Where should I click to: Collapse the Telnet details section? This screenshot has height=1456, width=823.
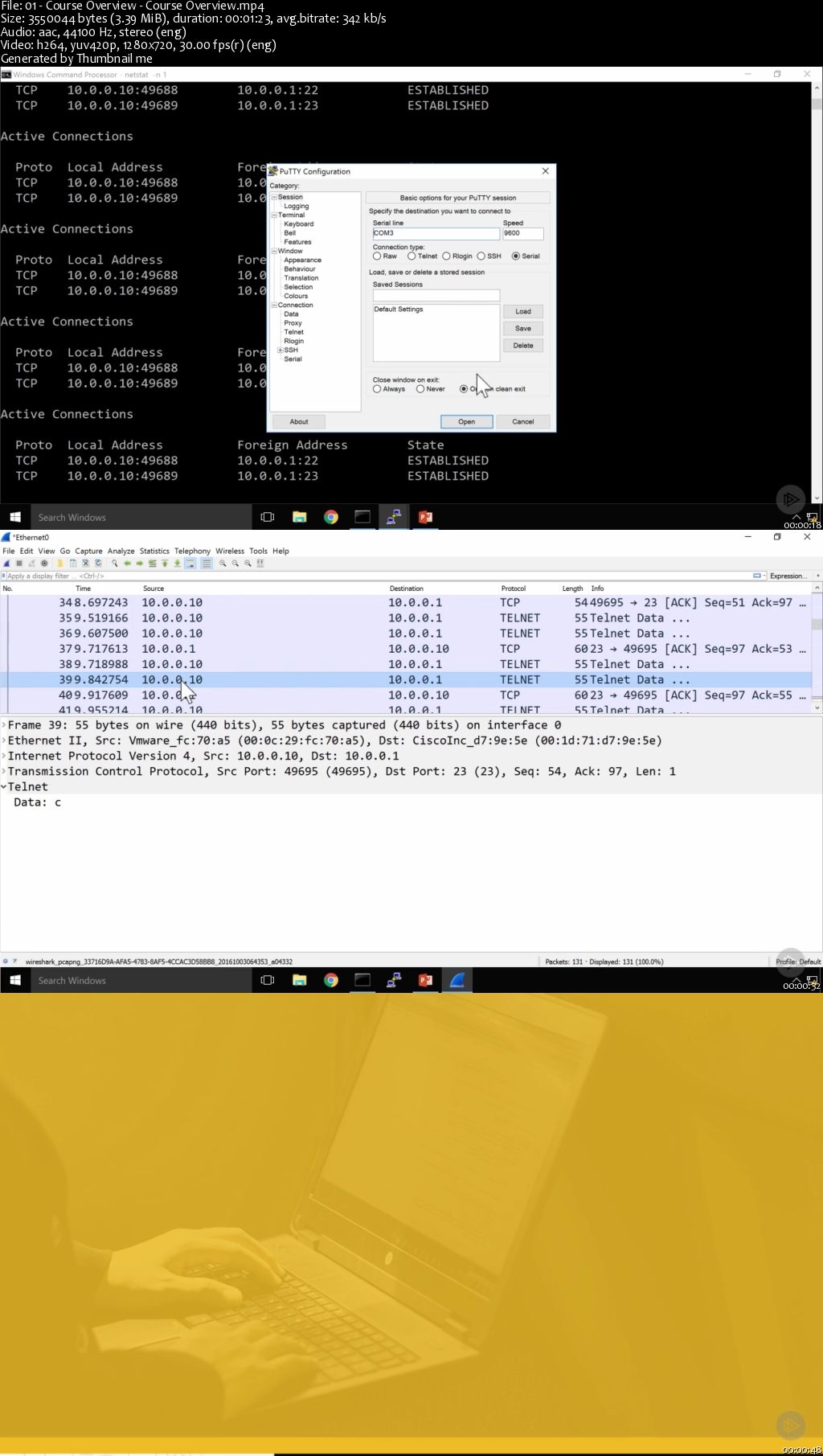[x=4, y=786]
